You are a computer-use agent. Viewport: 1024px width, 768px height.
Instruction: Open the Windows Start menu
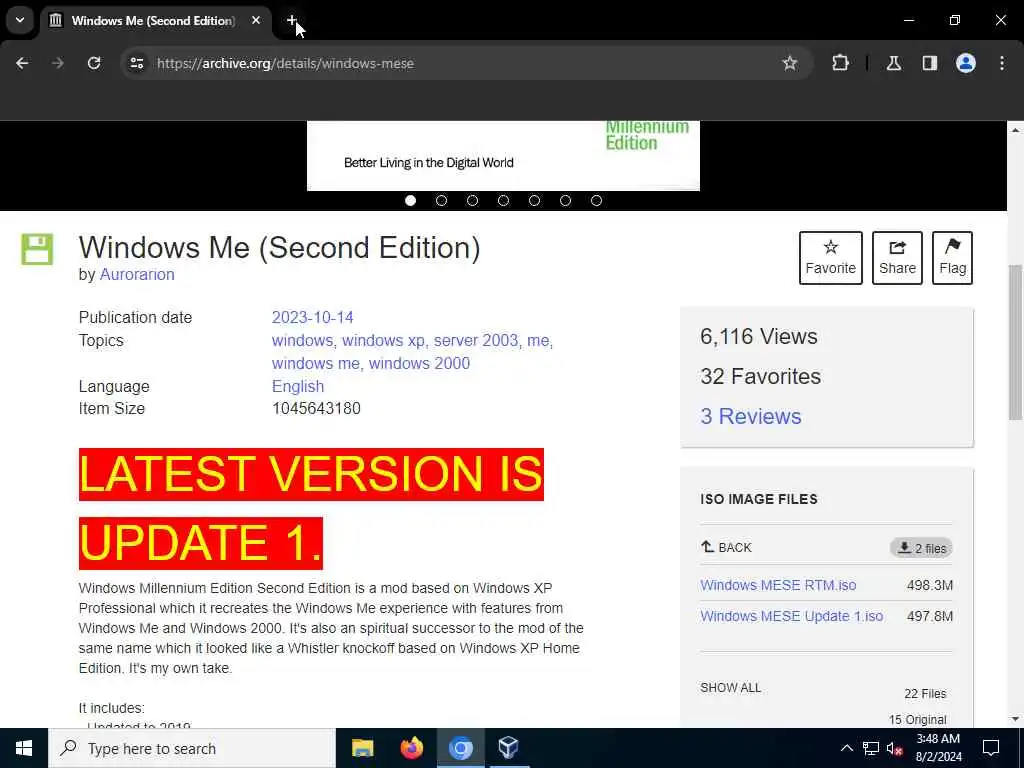tap(24, 748)
